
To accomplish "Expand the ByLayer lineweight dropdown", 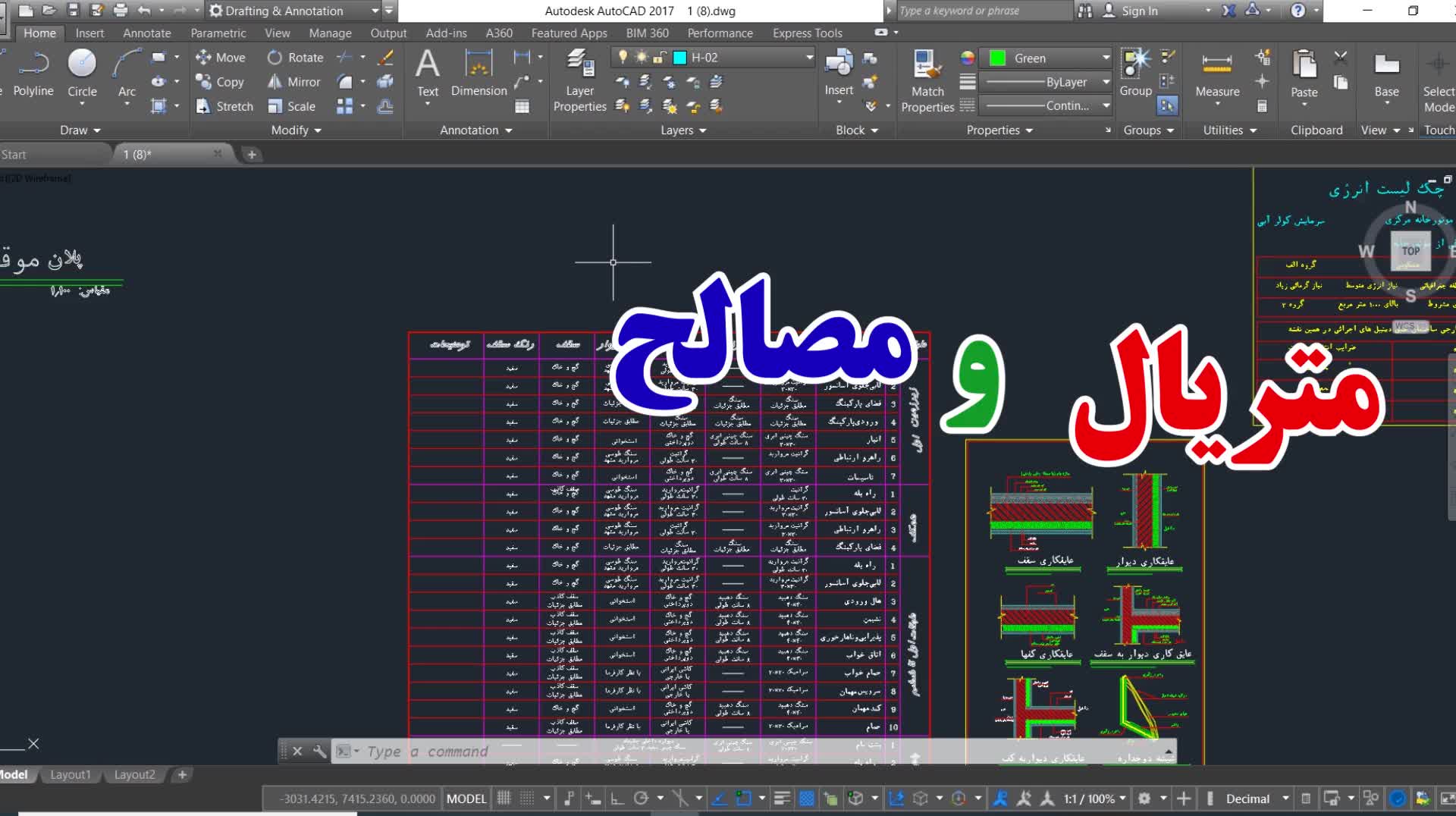I will [x=1106, y=82].
